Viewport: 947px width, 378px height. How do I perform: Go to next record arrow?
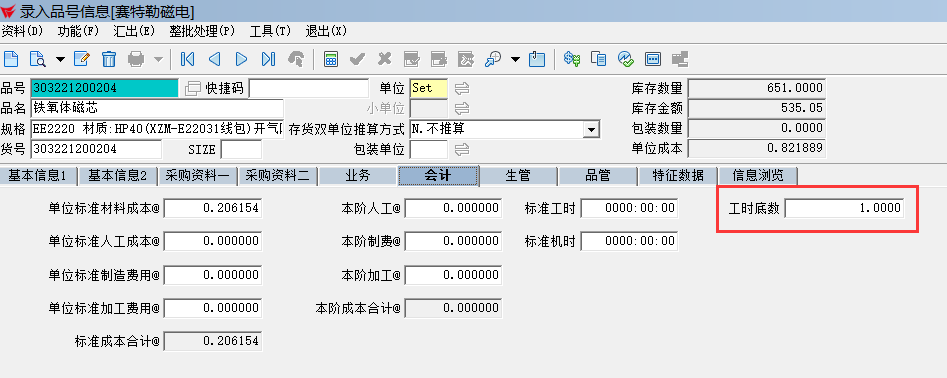point(242,59)
